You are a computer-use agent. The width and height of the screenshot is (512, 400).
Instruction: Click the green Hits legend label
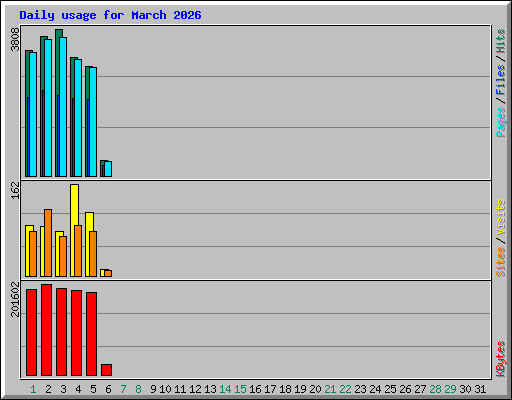coord(500,41)
